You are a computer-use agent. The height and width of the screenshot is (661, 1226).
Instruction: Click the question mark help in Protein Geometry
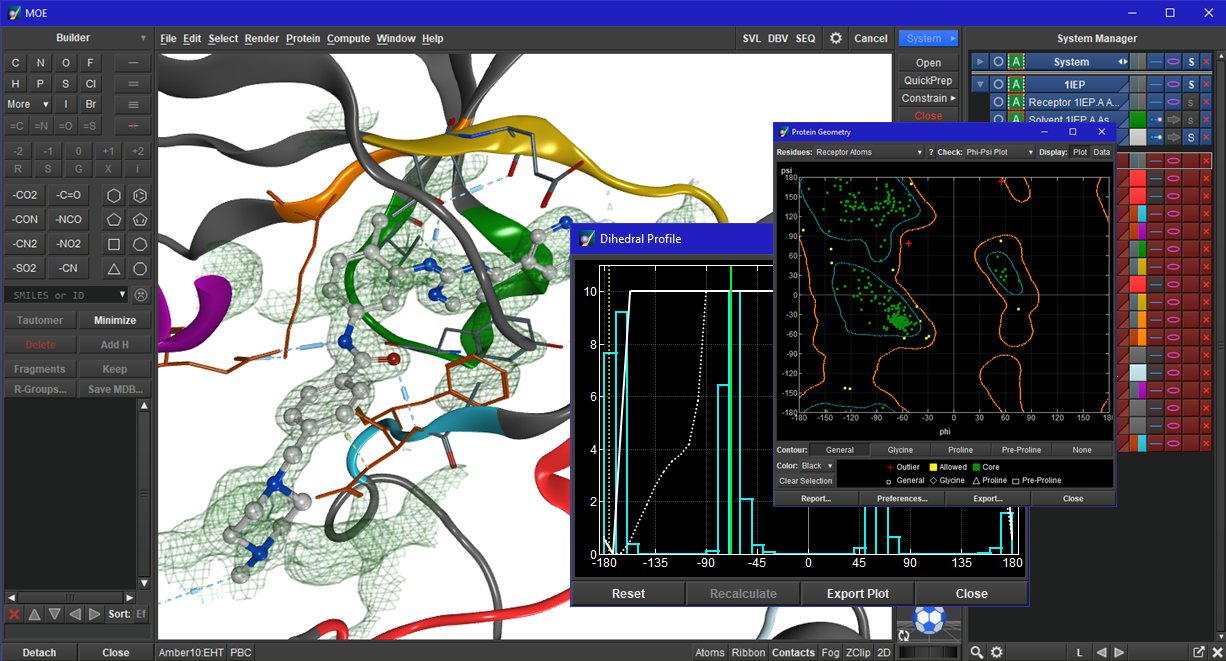[931, 152]
